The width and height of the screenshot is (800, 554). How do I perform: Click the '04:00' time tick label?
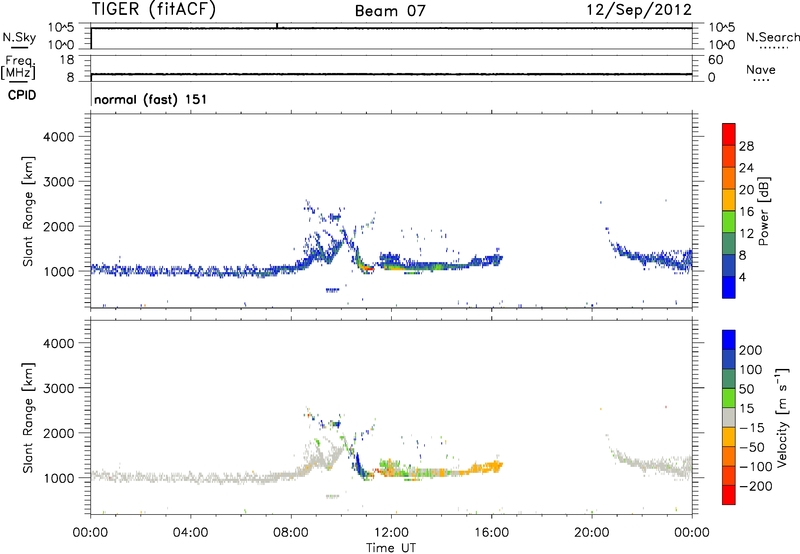190,533
